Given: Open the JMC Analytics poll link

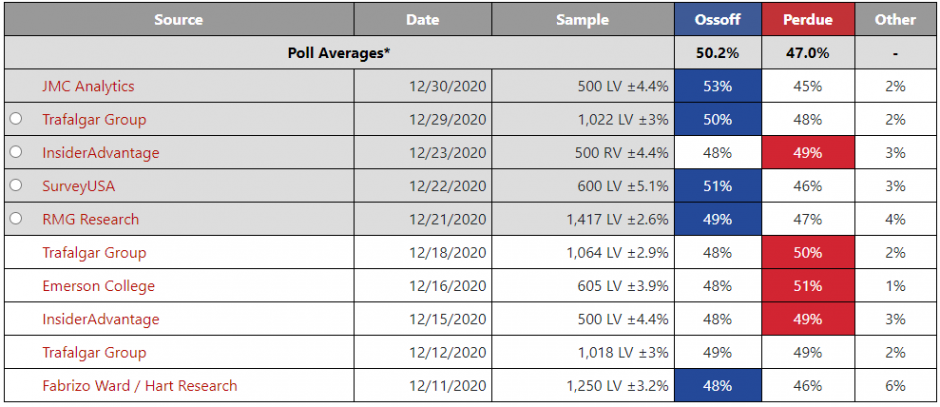Looking at the screenshot, I should click(x=88, y=86).
